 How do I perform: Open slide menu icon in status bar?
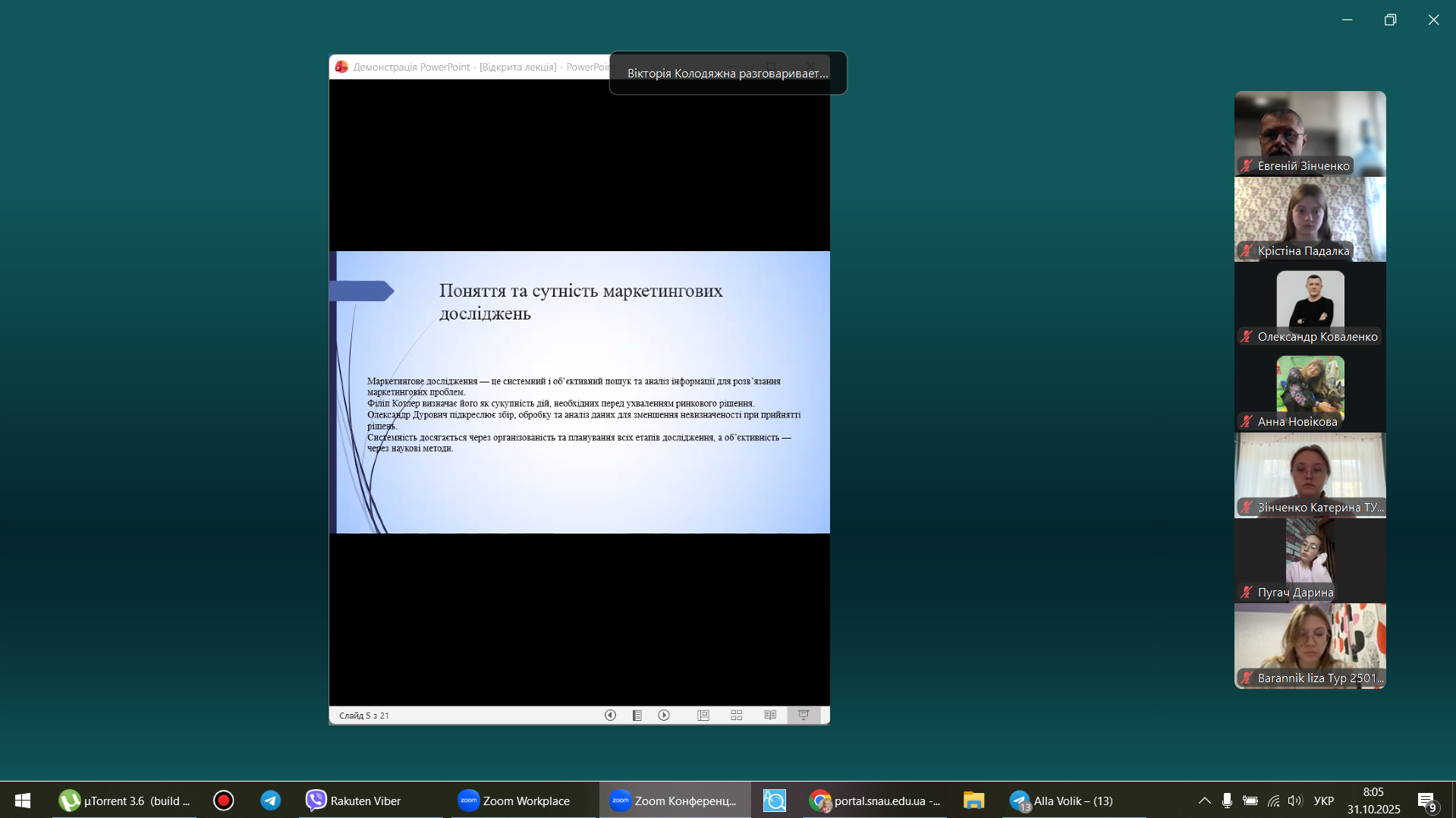point(637,716)
